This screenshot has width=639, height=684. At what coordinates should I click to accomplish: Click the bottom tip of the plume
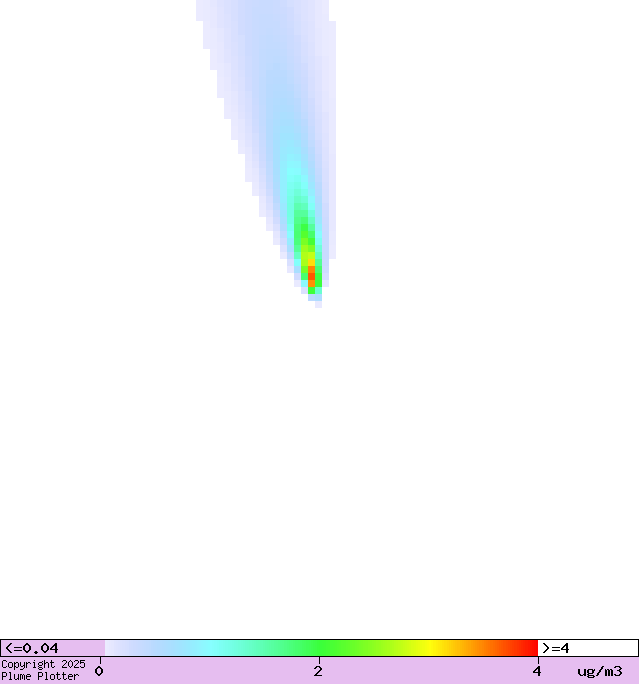pyautogui.click(x=318, y=303)
